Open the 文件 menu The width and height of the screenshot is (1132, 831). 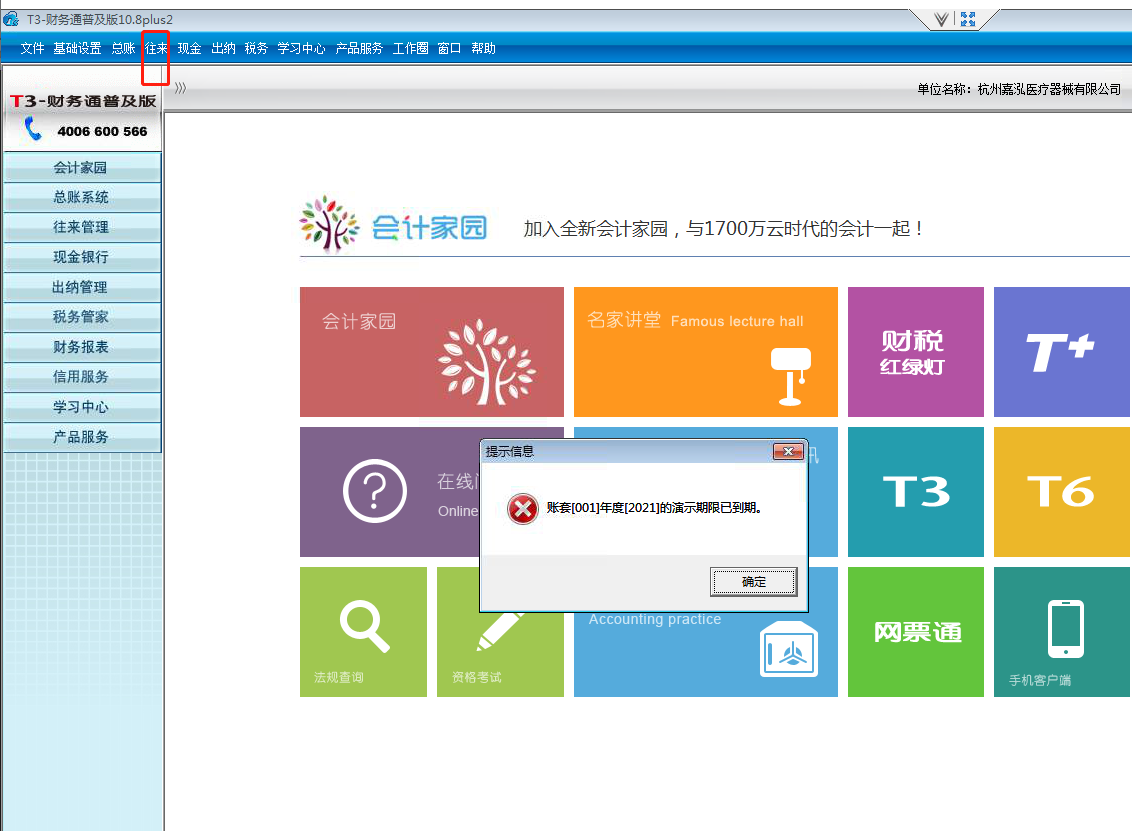[x=32, y=48]
